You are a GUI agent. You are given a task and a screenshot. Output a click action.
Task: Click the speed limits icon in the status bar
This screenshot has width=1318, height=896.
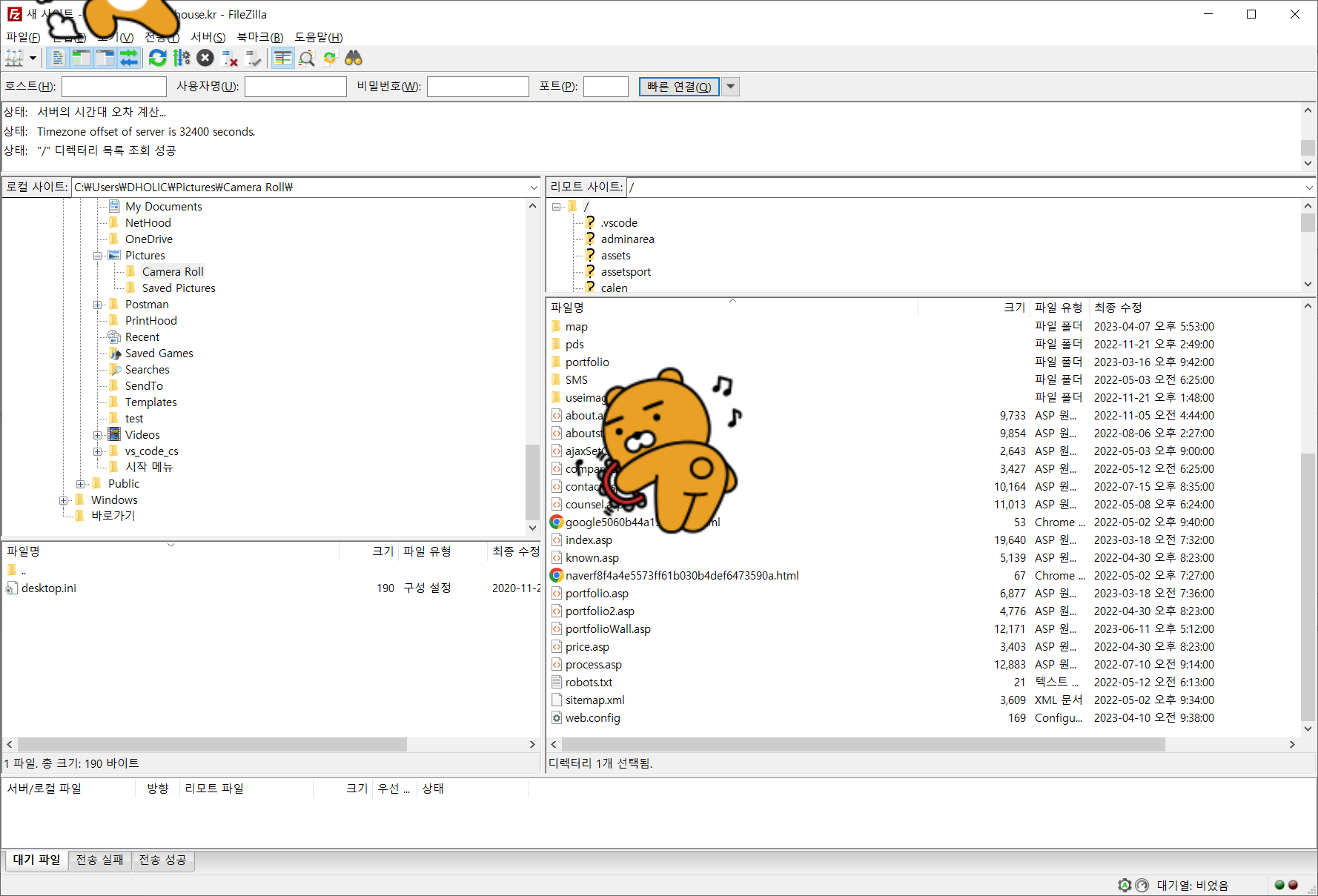1142,885
